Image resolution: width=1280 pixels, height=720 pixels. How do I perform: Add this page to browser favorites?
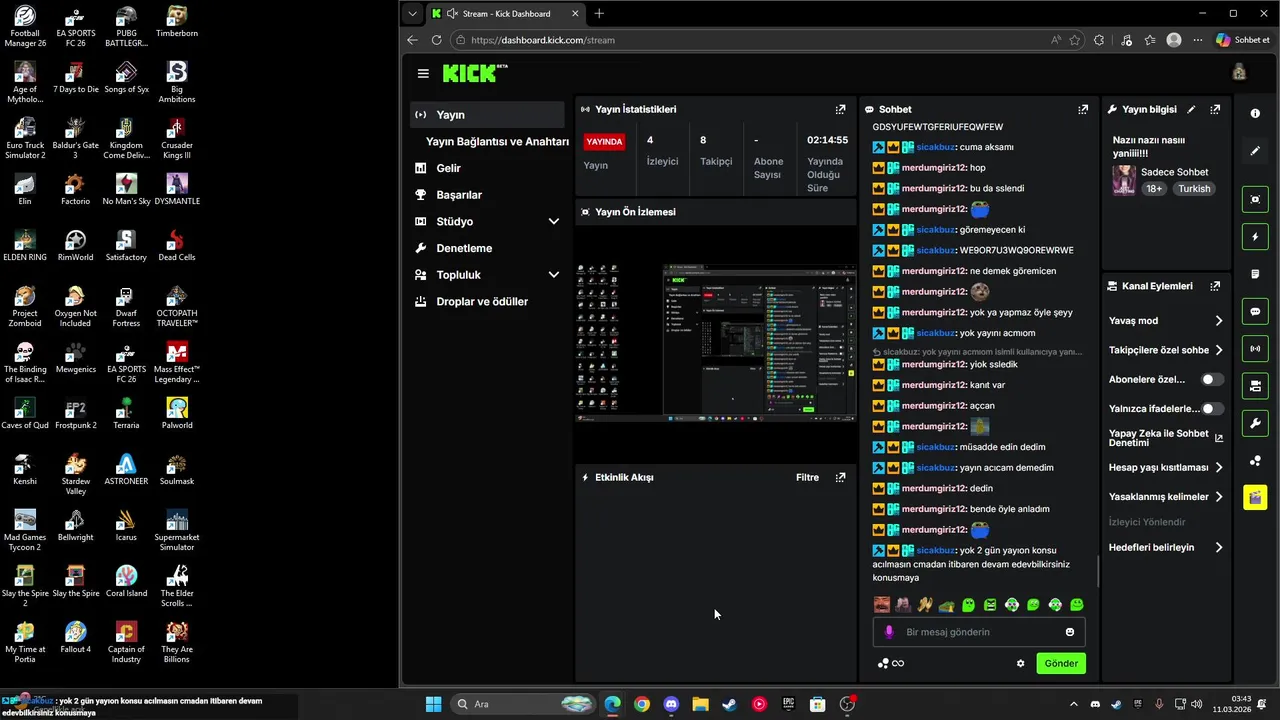point(1075,40)
